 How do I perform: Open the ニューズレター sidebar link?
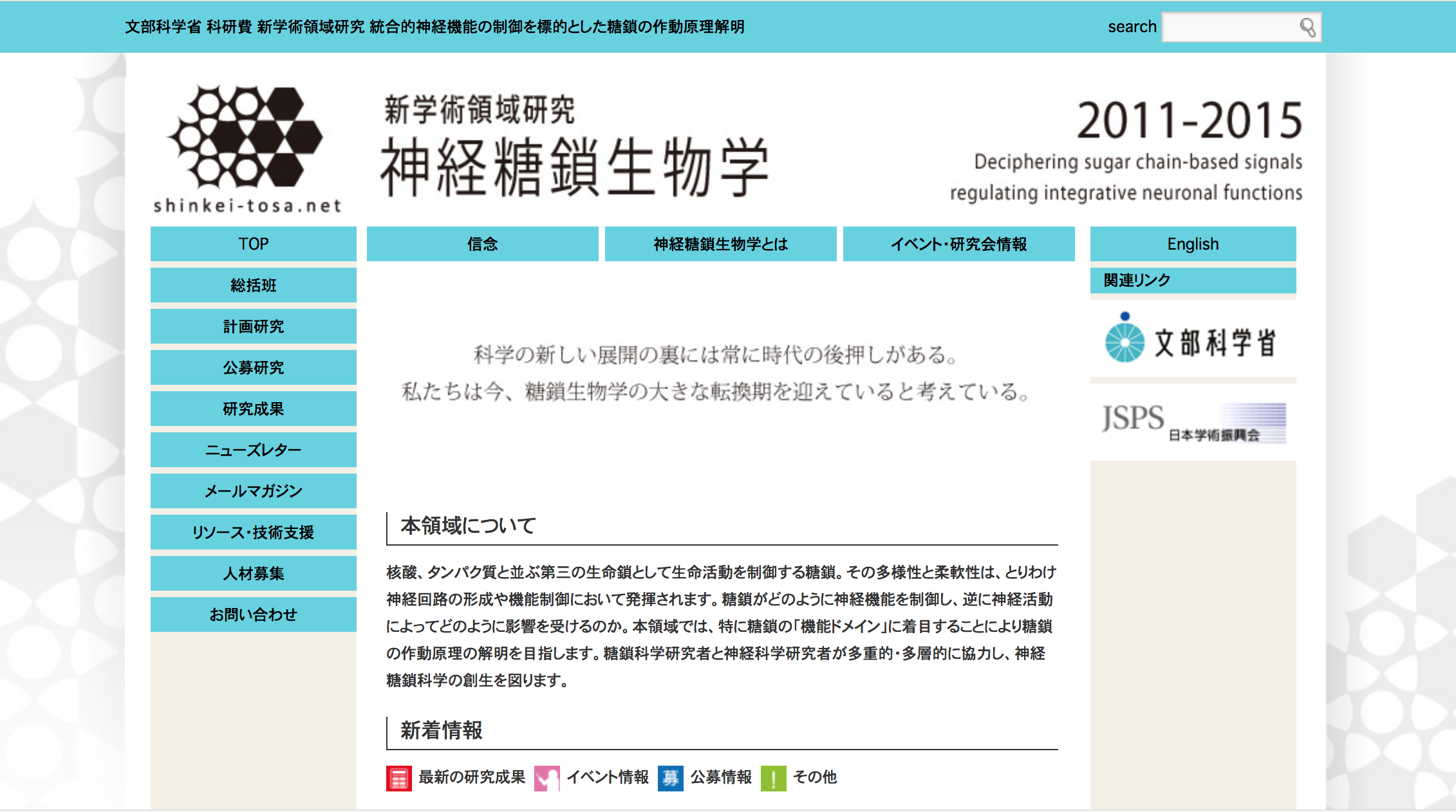tap(253, 450)
